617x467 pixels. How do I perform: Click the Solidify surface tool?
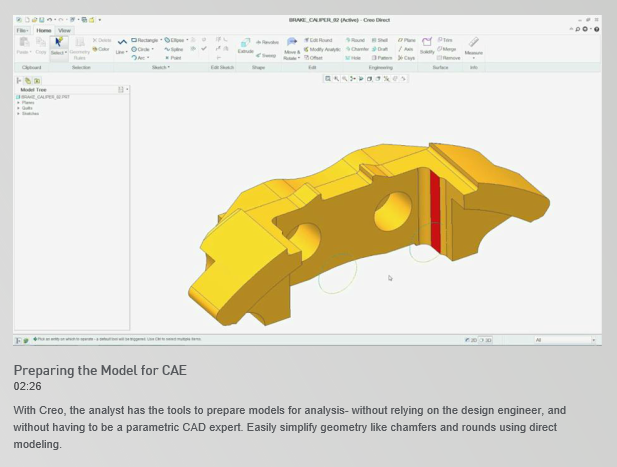(427, 46)
